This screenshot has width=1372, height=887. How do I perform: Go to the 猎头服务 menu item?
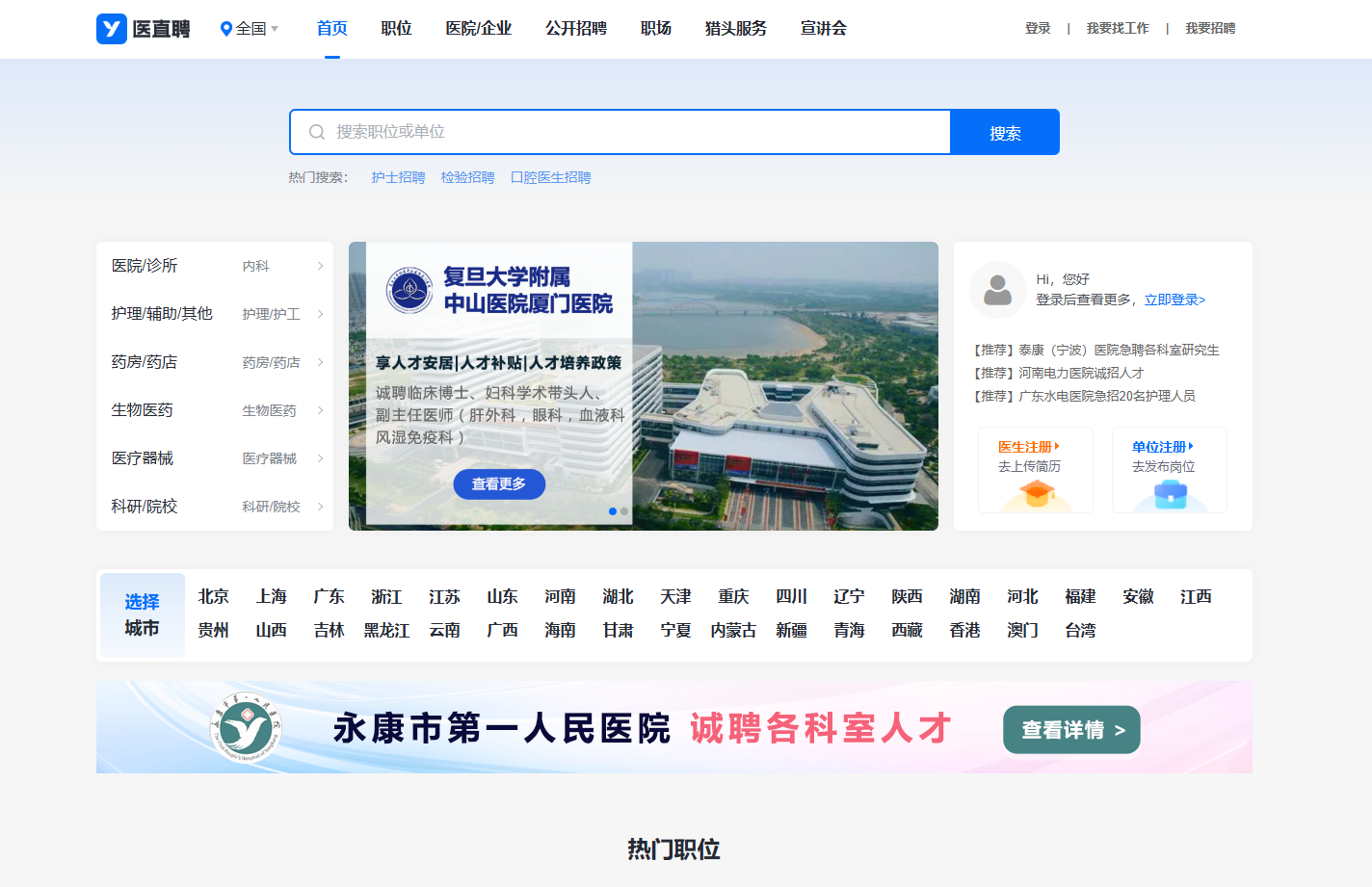tap(735, 29)
